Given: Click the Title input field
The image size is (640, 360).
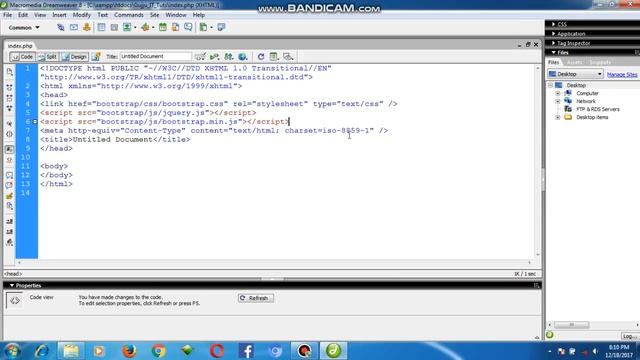Looking at the screenshot, I should click(155, 57).
